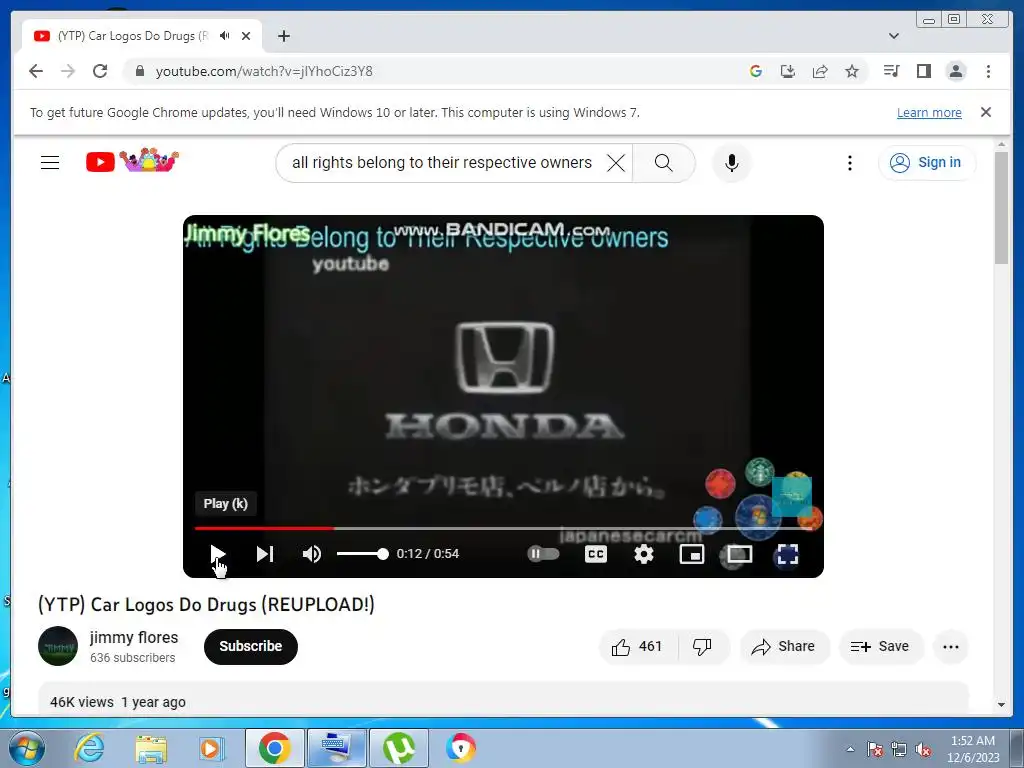Screen dimensions: 1024x768
Task: Mute the video player volume
Action: [x=312, y=554]
